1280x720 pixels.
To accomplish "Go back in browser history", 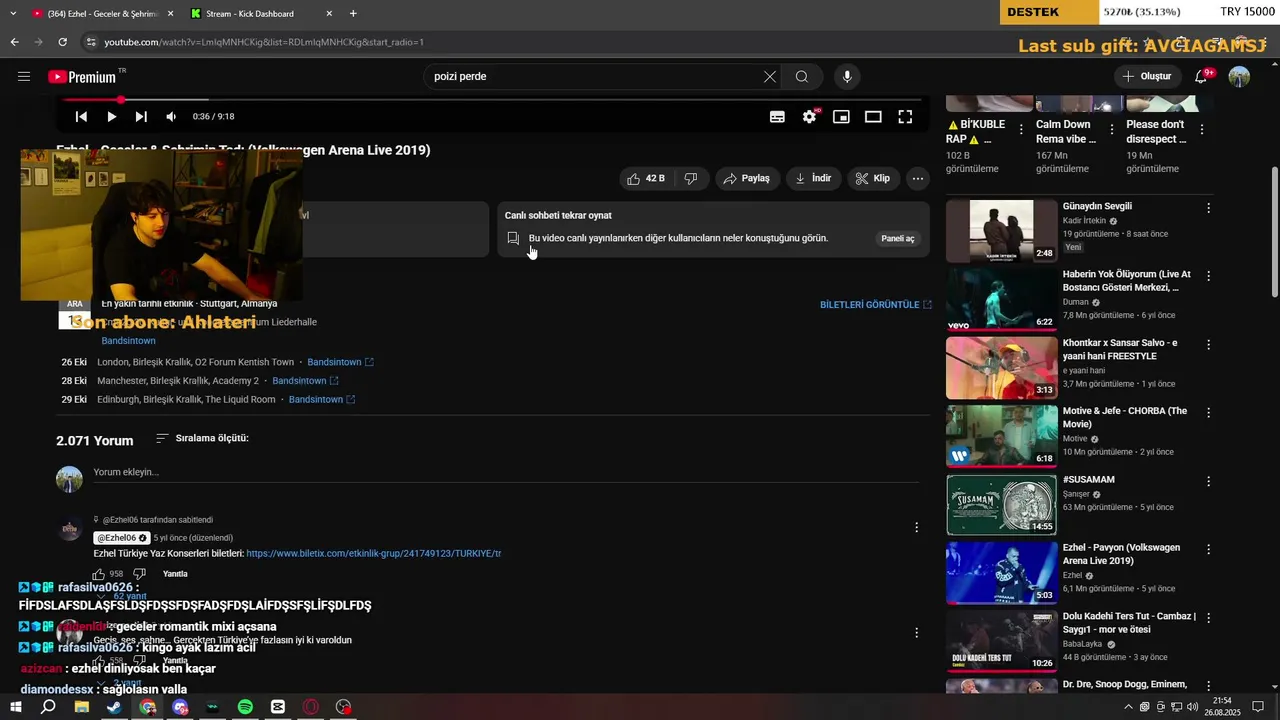I will point(14,42).
